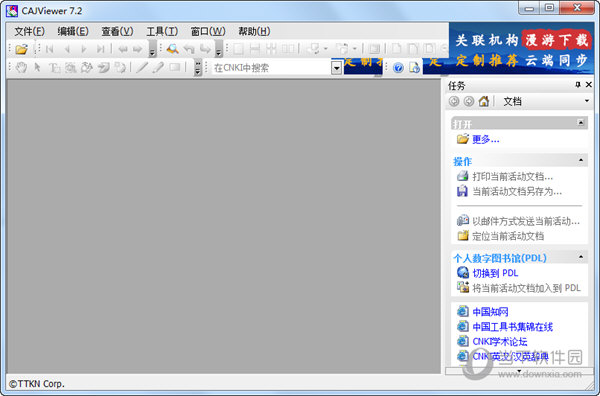Open the CNKI学术论坛 link

pos(500,341)
